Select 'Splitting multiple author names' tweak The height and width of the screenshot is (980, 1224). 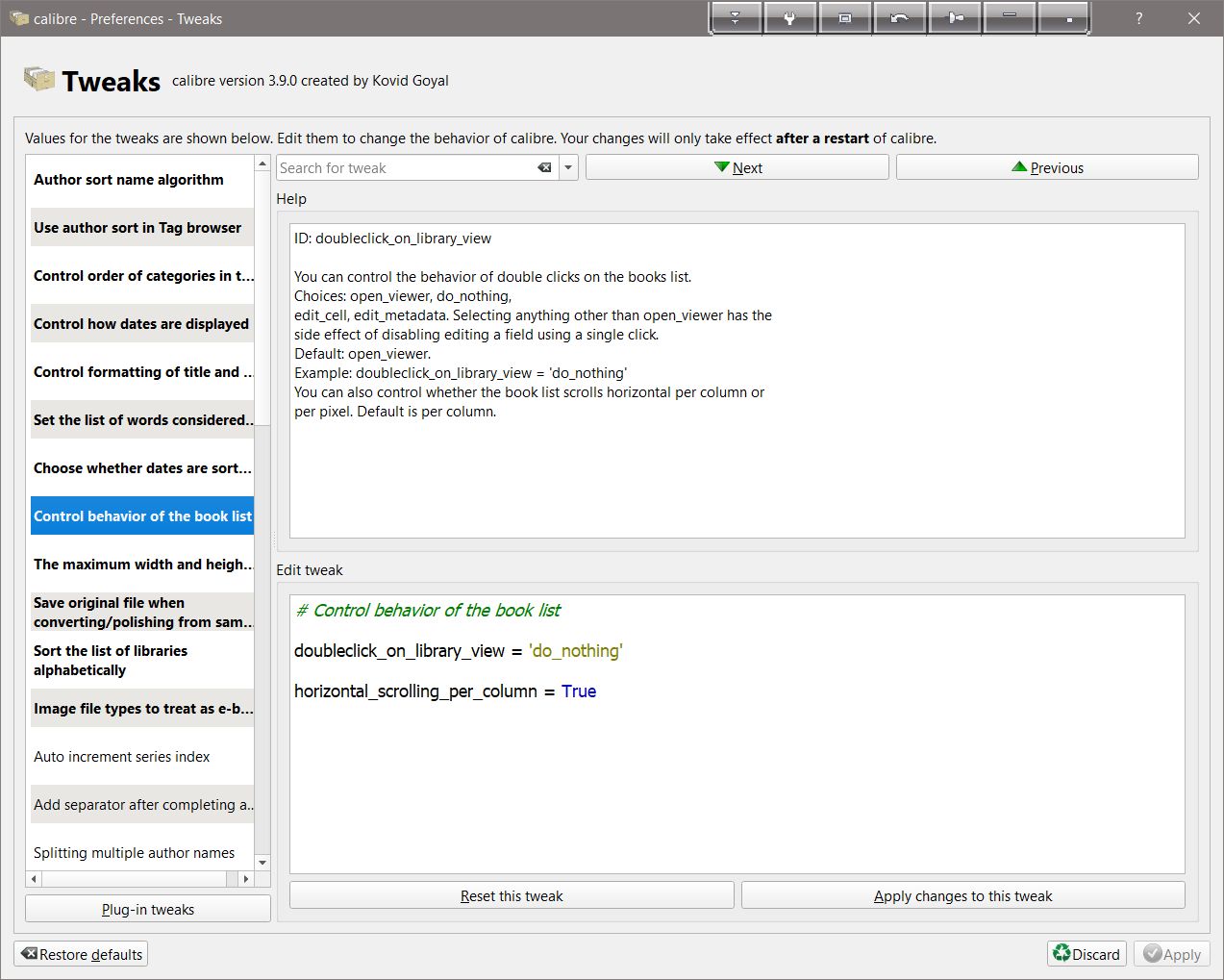pos(142,852)
